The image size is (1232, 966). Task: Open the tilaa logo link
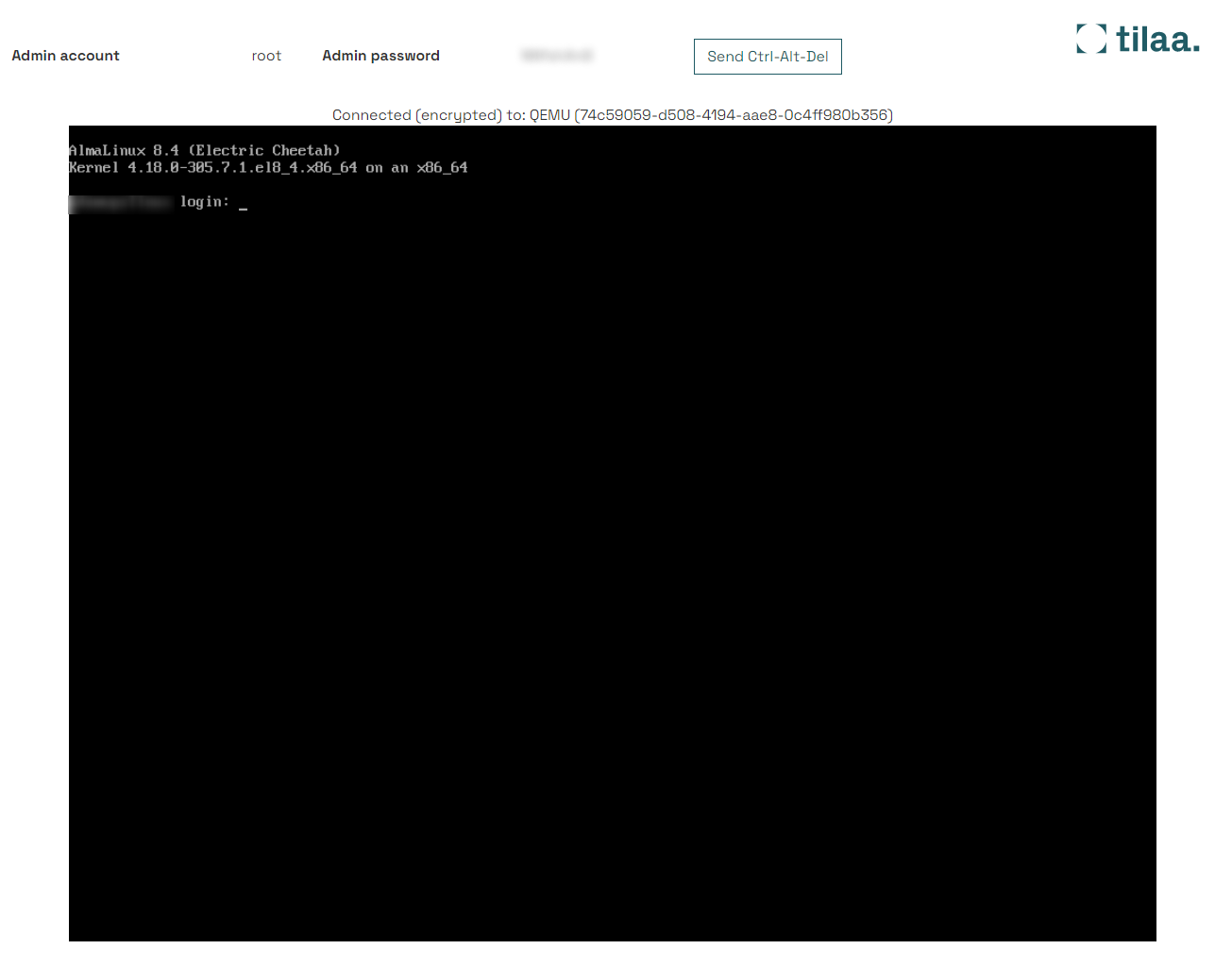click(1138, 39)
